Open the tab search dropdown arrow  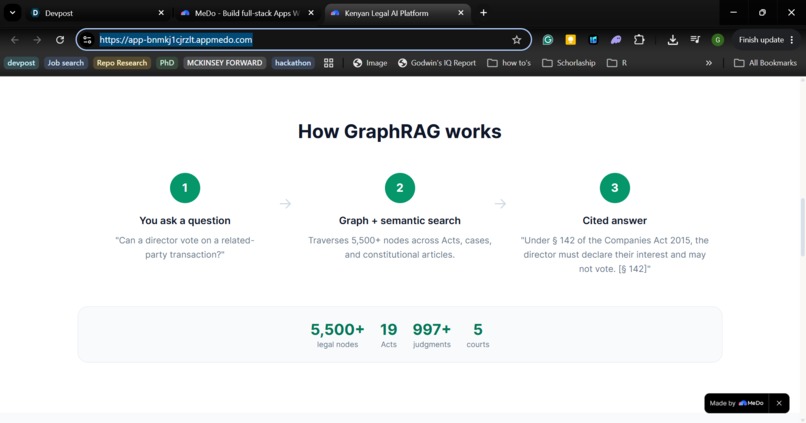point(12,13)
